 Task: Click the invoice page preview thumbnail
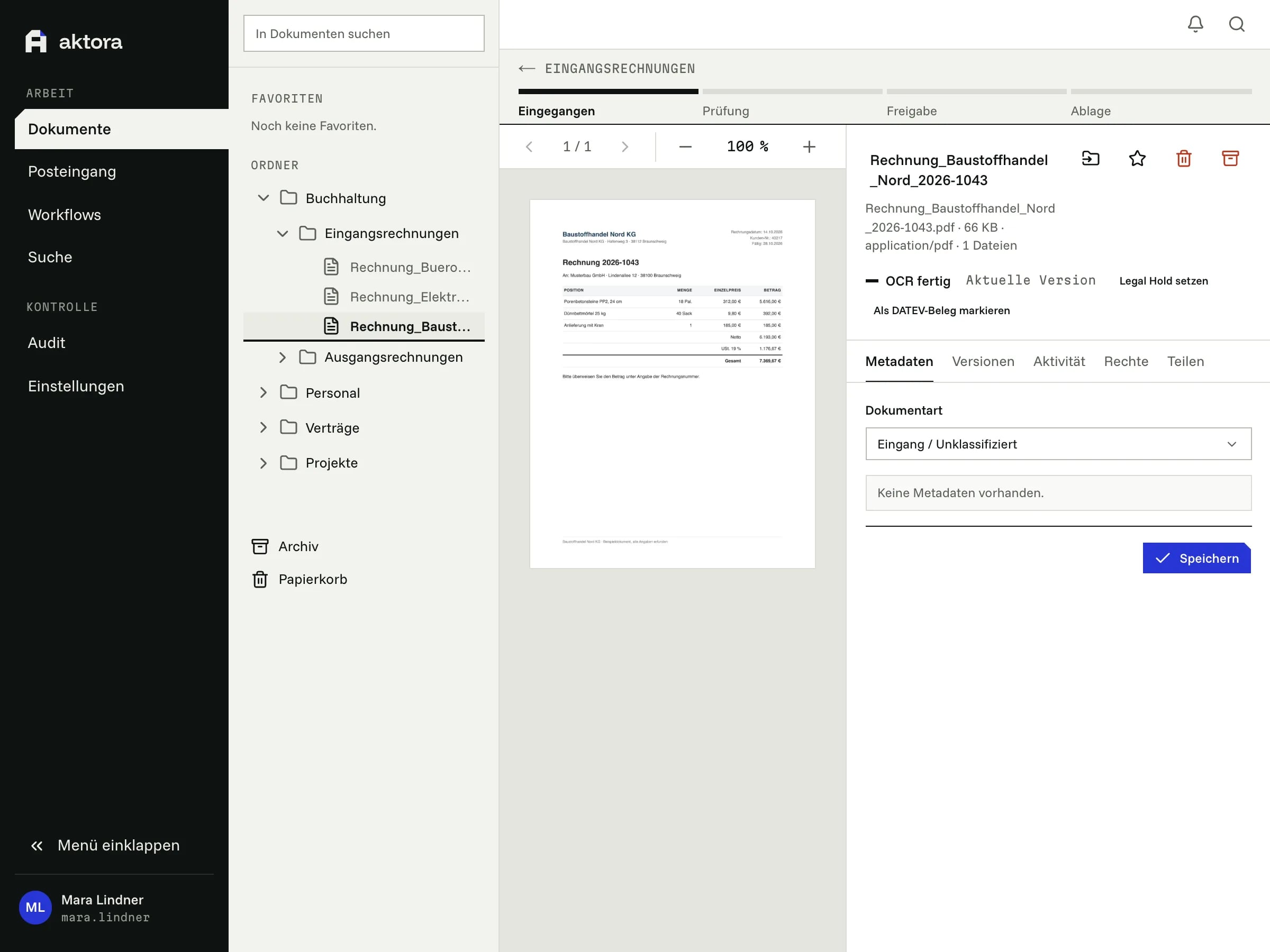(x=673, y=384)
